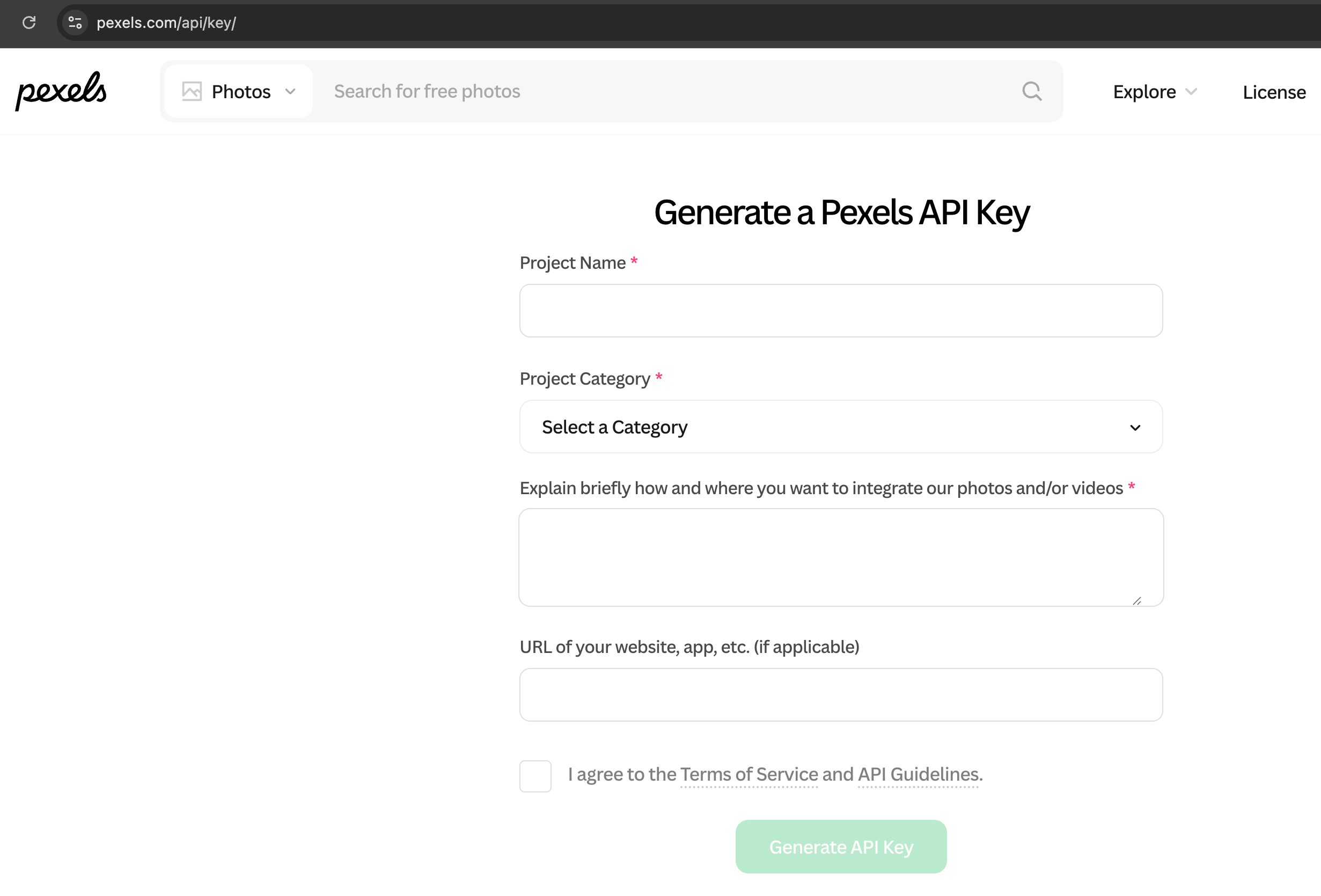Expand the Explore menu
Image resolution: width=1321 pixels, height=896 pixels.
[1155, 92]
